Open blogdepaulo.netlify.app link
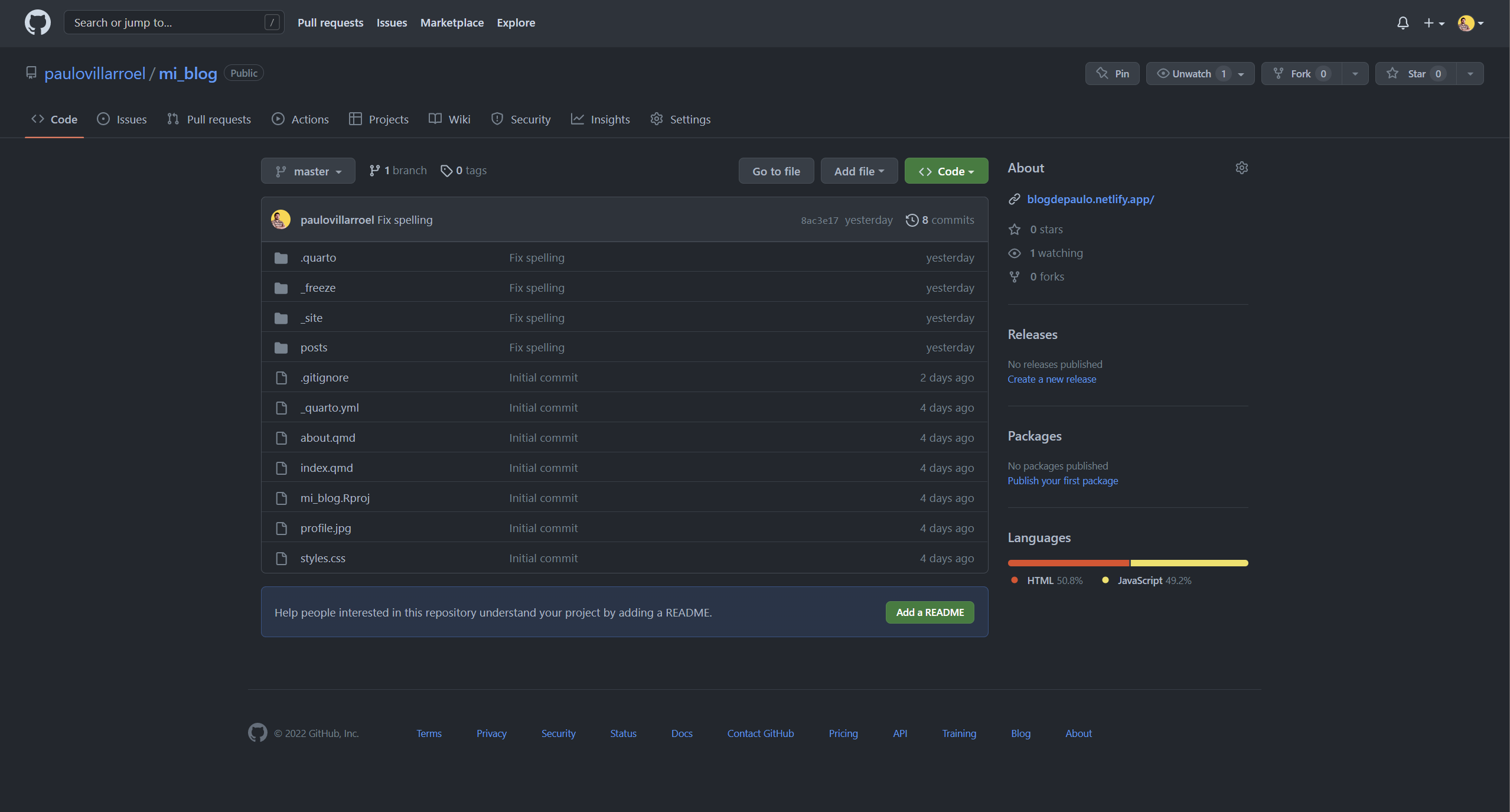 click(1090, 199)
